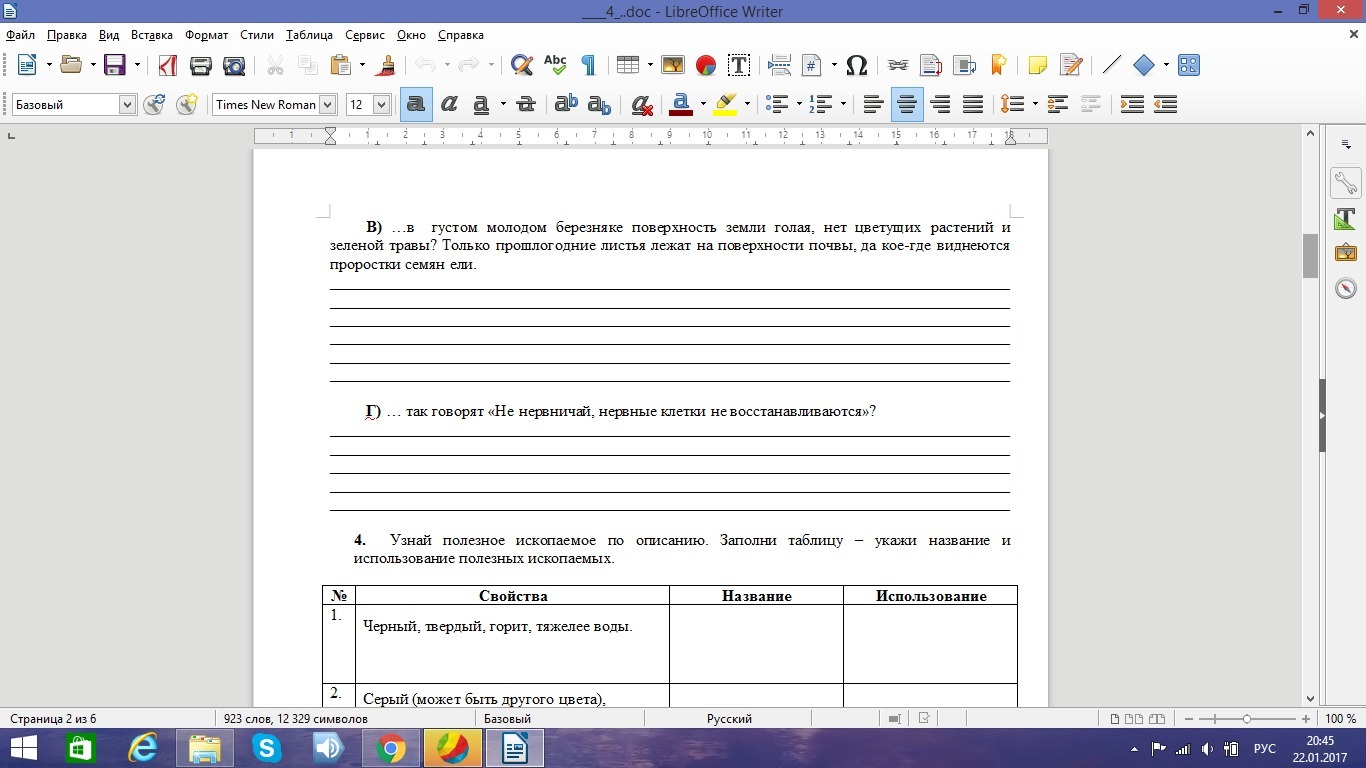
Task: Toggle formatting marks with the pilcrow icon
Action: tap(588, 66)
